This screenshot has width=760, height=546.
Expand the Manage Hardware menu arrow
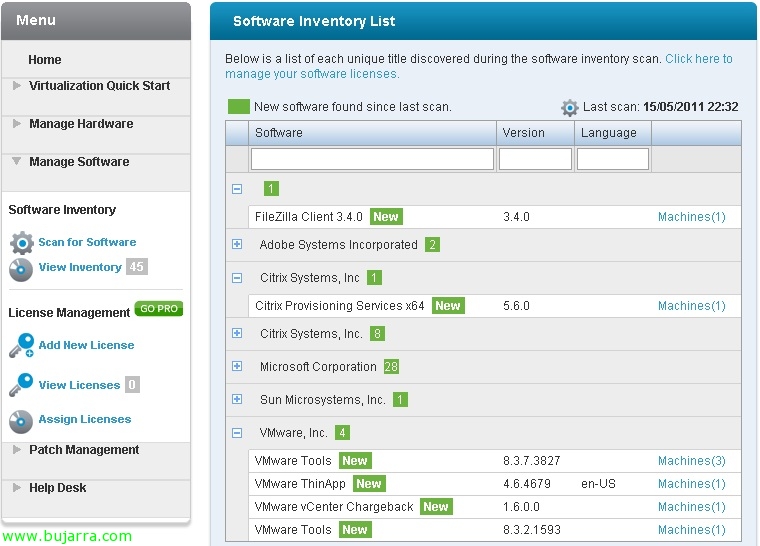pos(16,123)
